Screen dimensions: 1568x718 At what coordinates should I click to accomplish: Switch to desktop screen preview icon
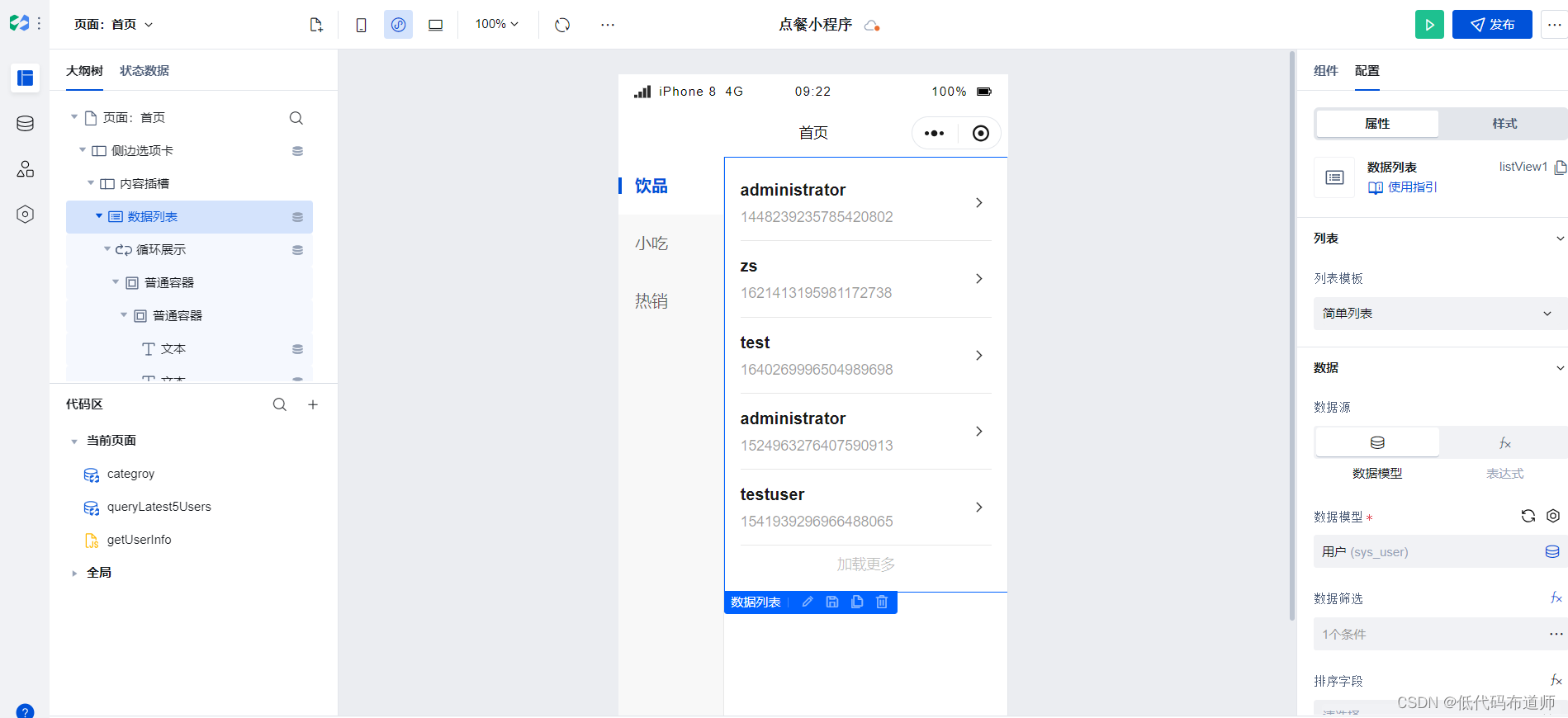(x=436, y=25)
